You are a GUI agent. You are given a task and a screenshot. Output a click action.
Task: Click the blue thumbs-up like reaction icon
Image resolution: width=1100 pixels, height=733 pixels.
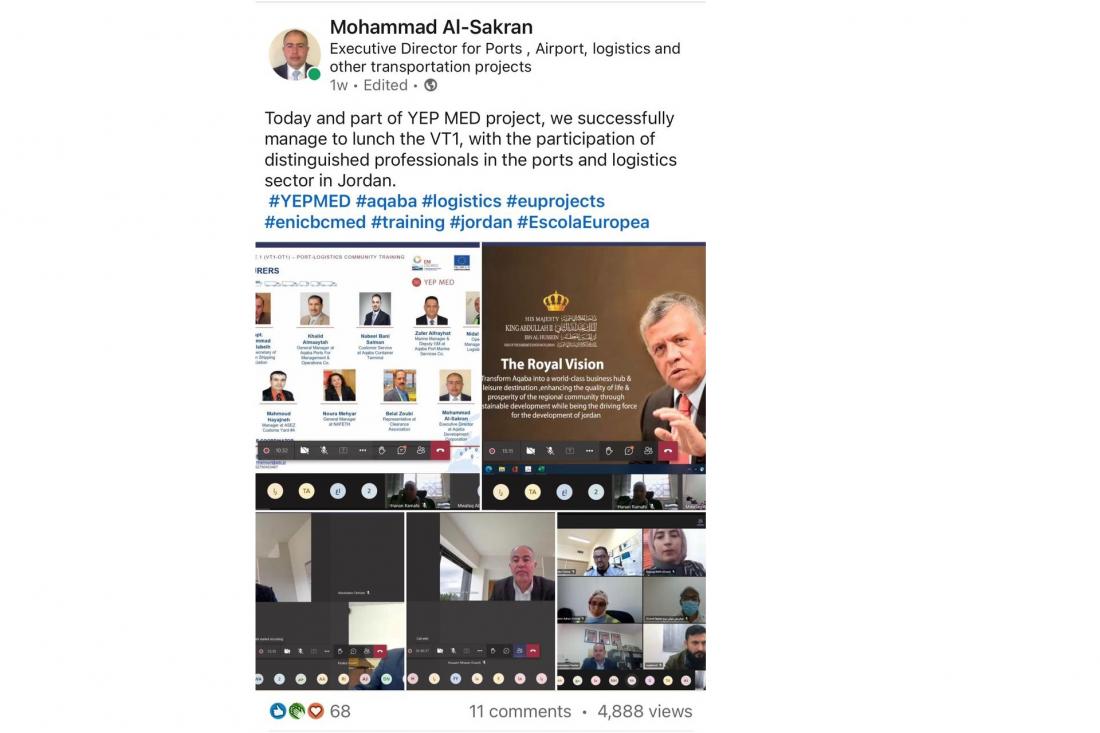pos(278,711)
